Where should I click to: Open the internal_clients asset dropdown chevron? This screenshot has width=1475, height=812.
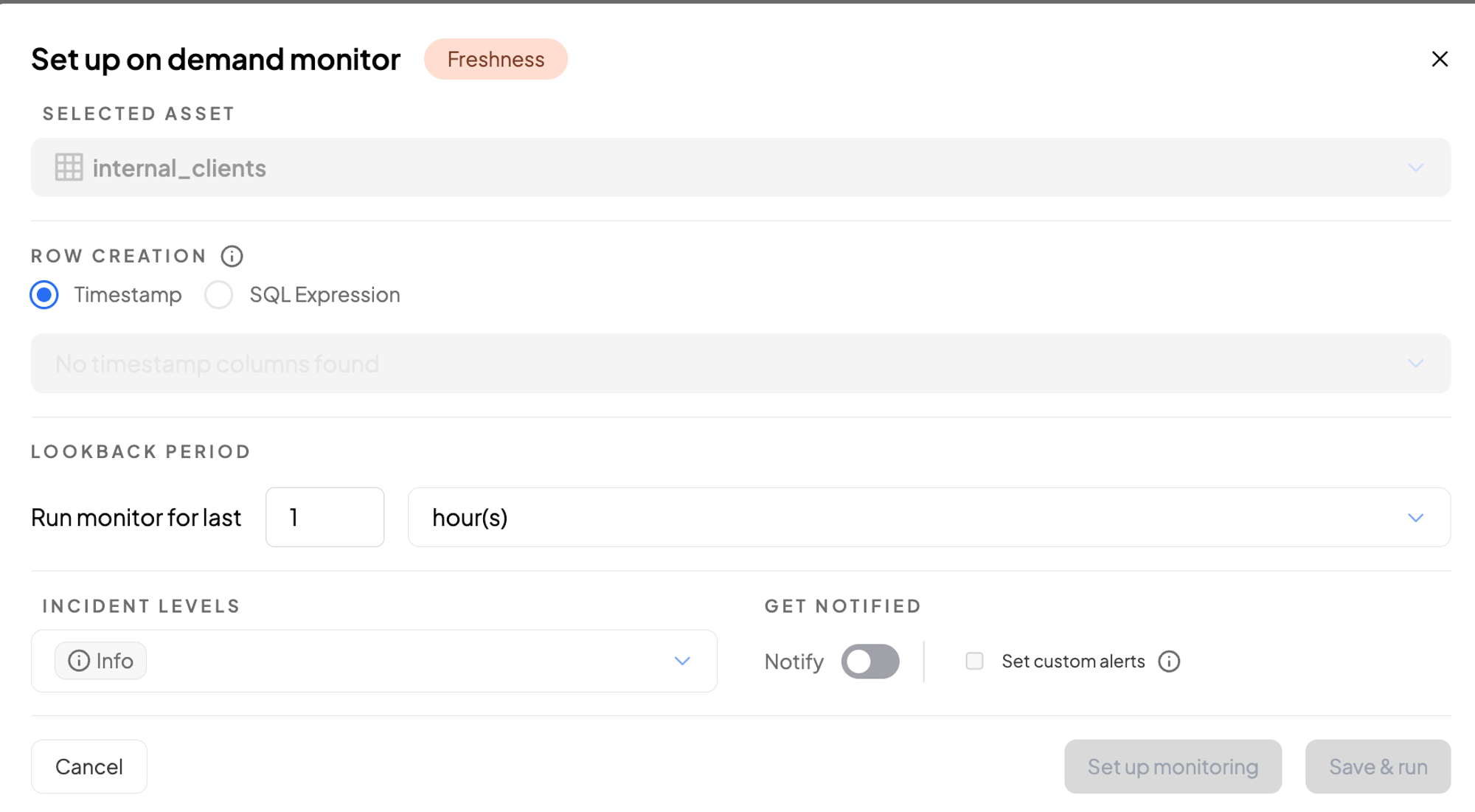point(1415,168)
